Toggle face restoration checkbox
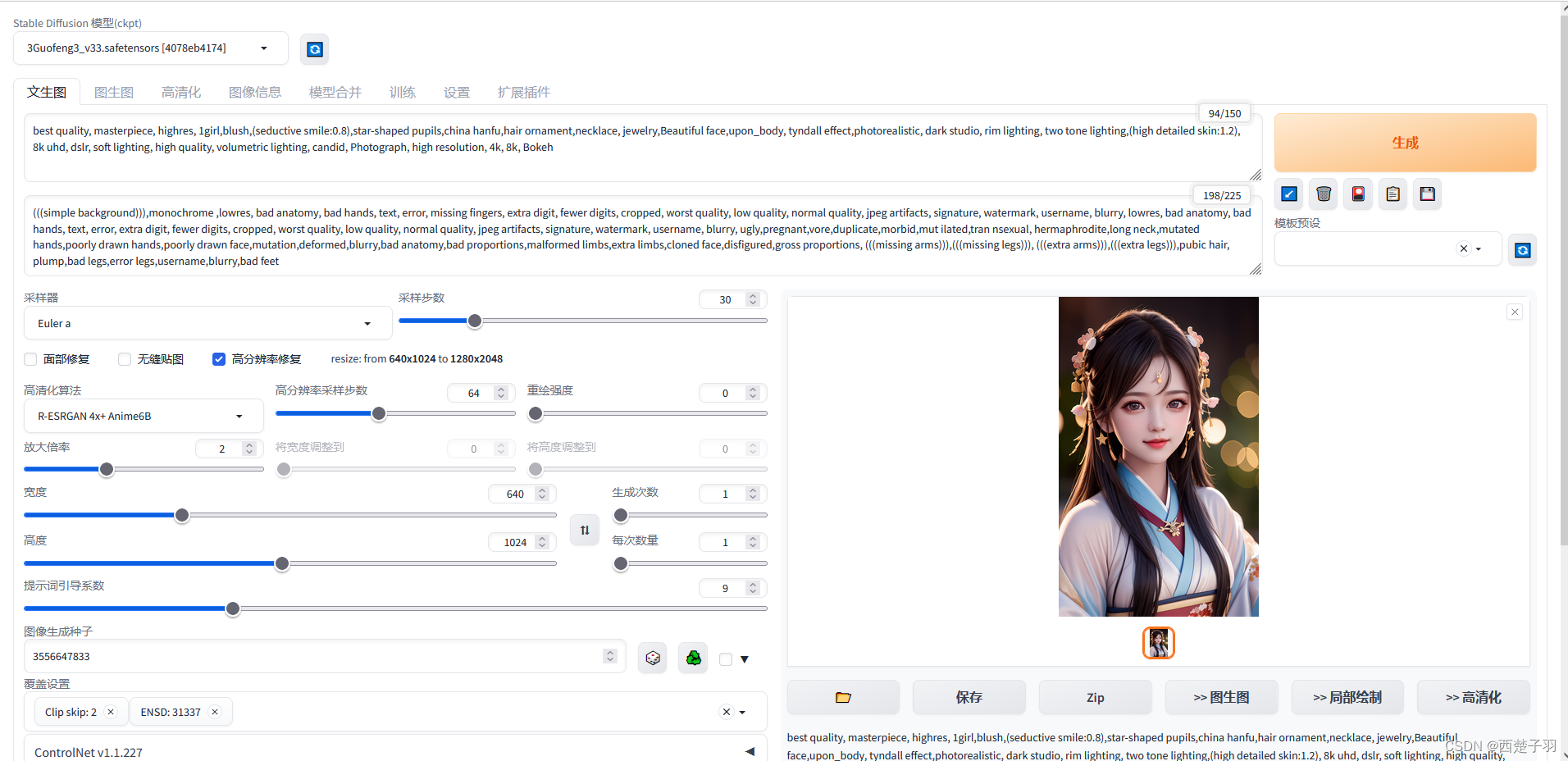 click(30, 359)
